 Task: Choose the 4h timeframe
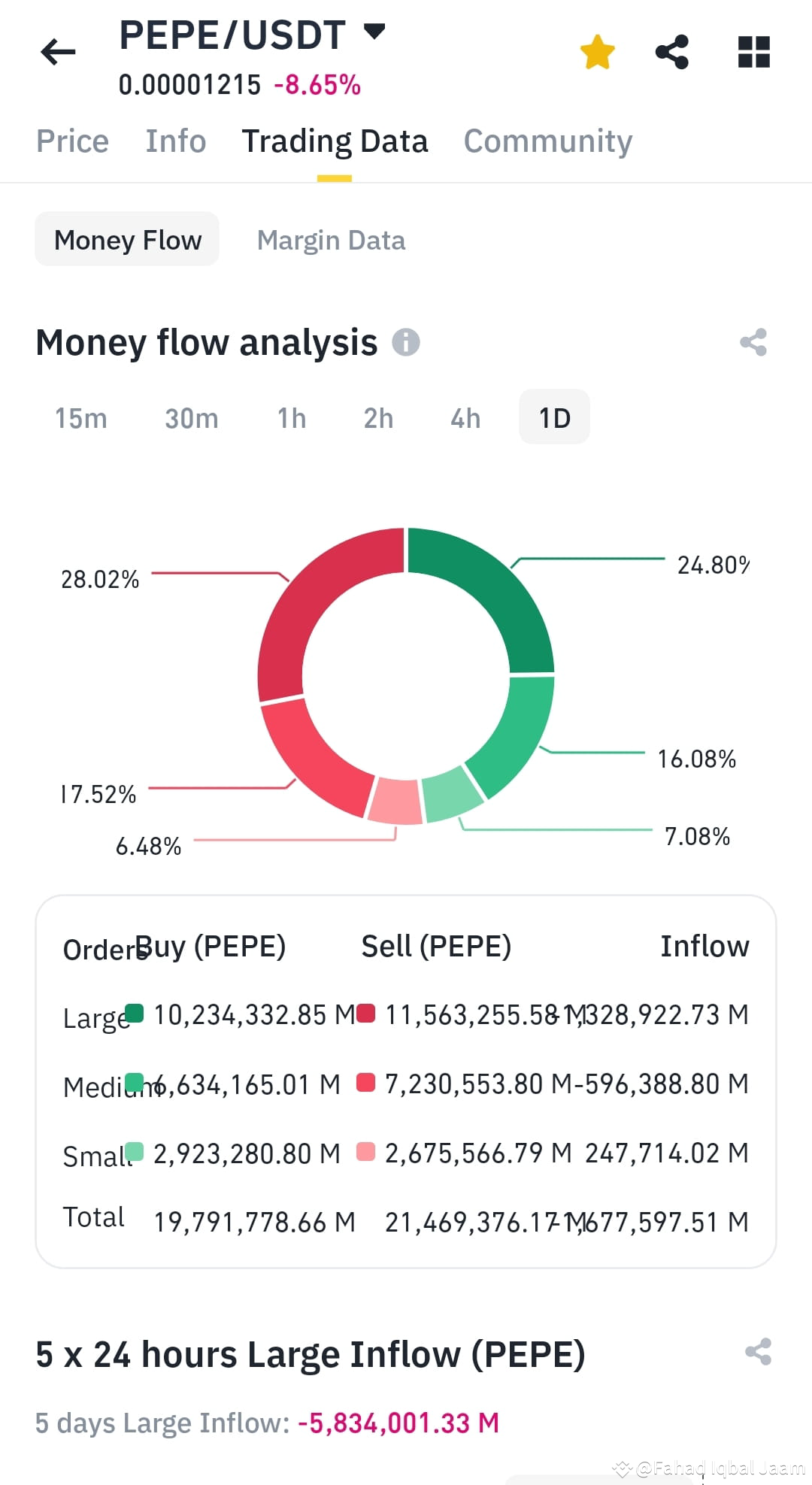tap(465, 418)
